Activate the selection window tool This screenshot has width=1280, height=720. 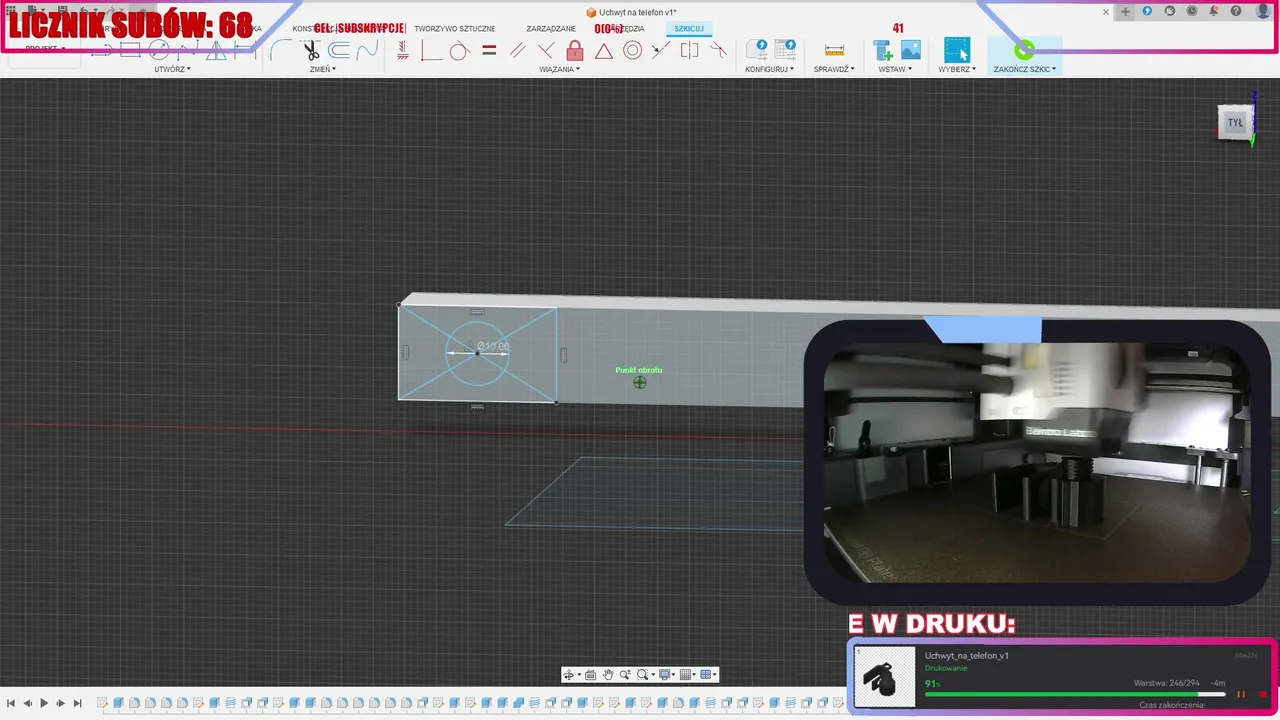point(957,50)
